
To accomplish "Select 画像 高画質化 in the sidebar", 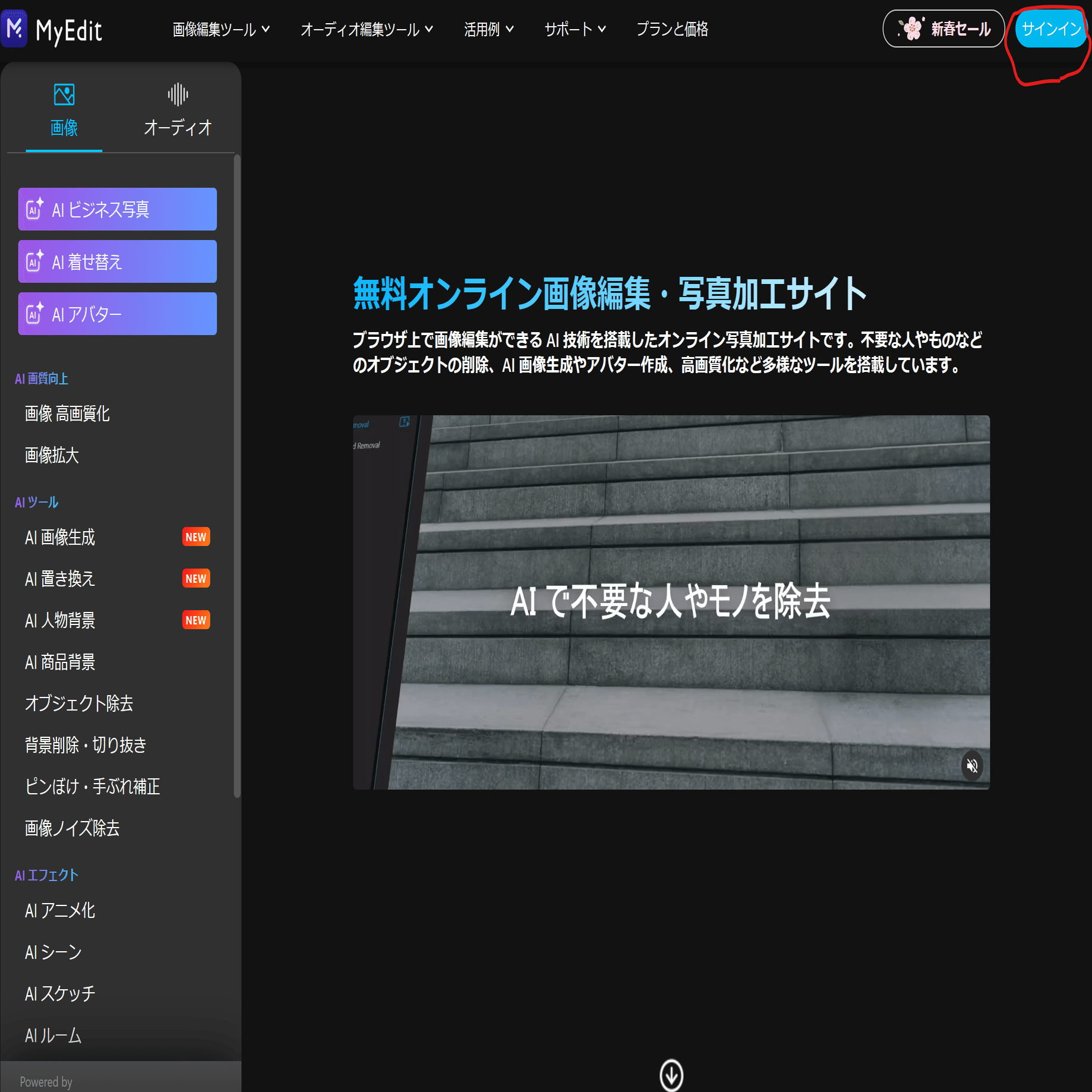I will [67, 414].
